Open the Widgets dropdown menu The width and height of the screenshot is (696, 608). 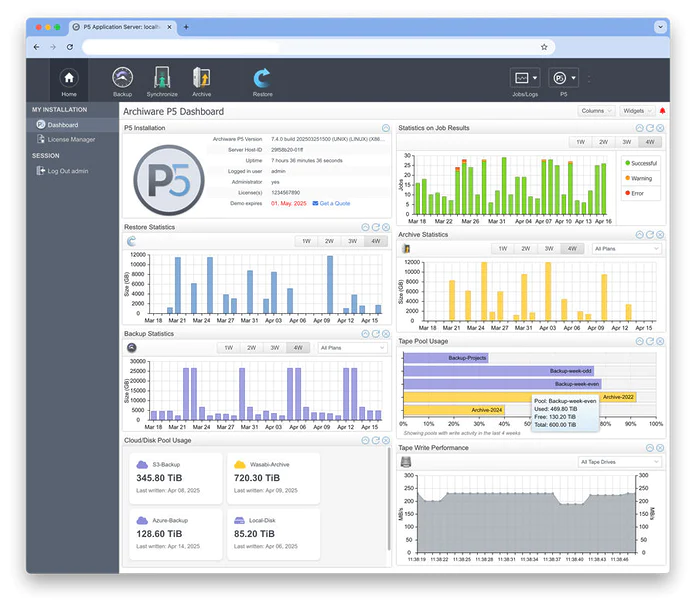[636, 111]
